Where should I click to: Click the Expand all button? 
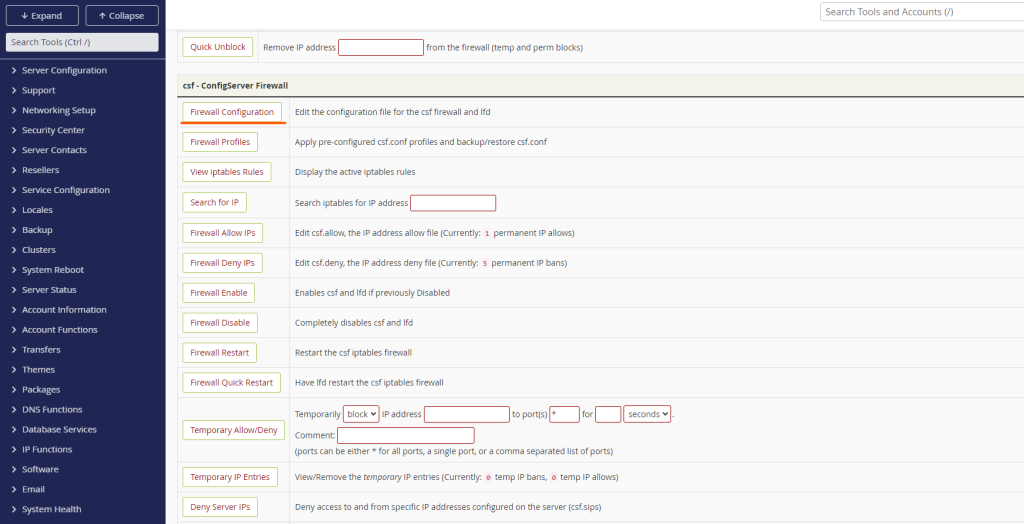pos(42,16)
